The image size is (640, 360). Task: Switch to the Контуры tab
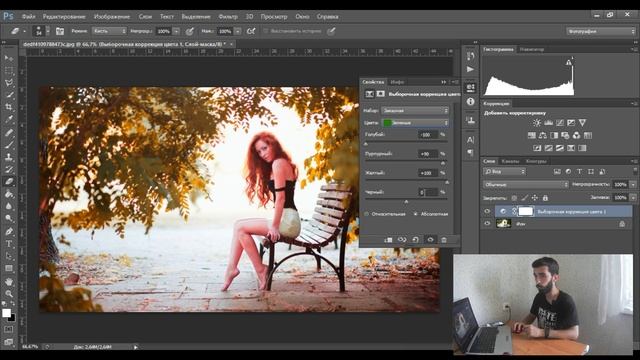coord(536,161)
